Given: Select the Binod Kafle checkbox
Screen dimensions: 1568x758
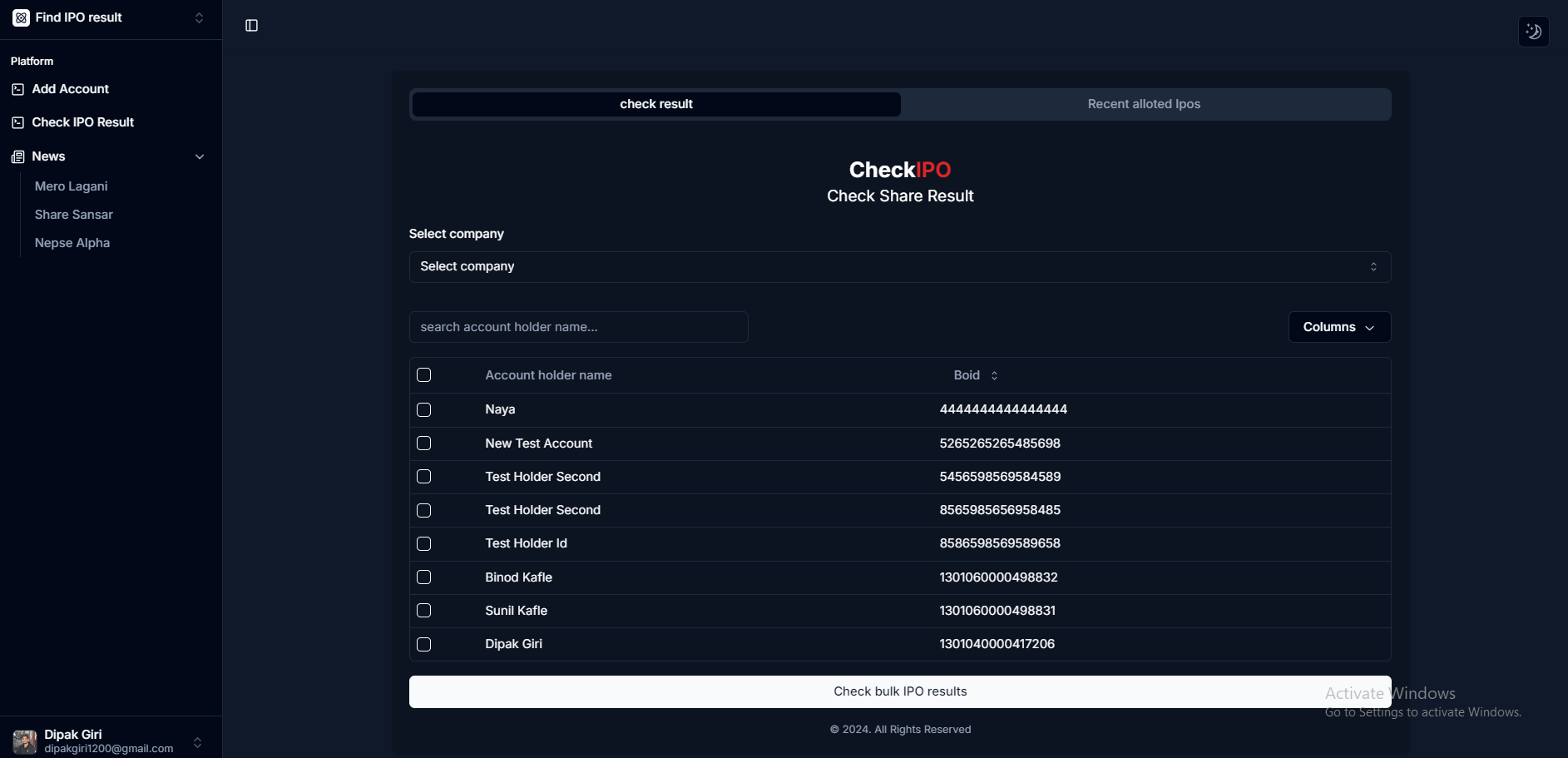Looking at the screenshot, I should [423, 577].
